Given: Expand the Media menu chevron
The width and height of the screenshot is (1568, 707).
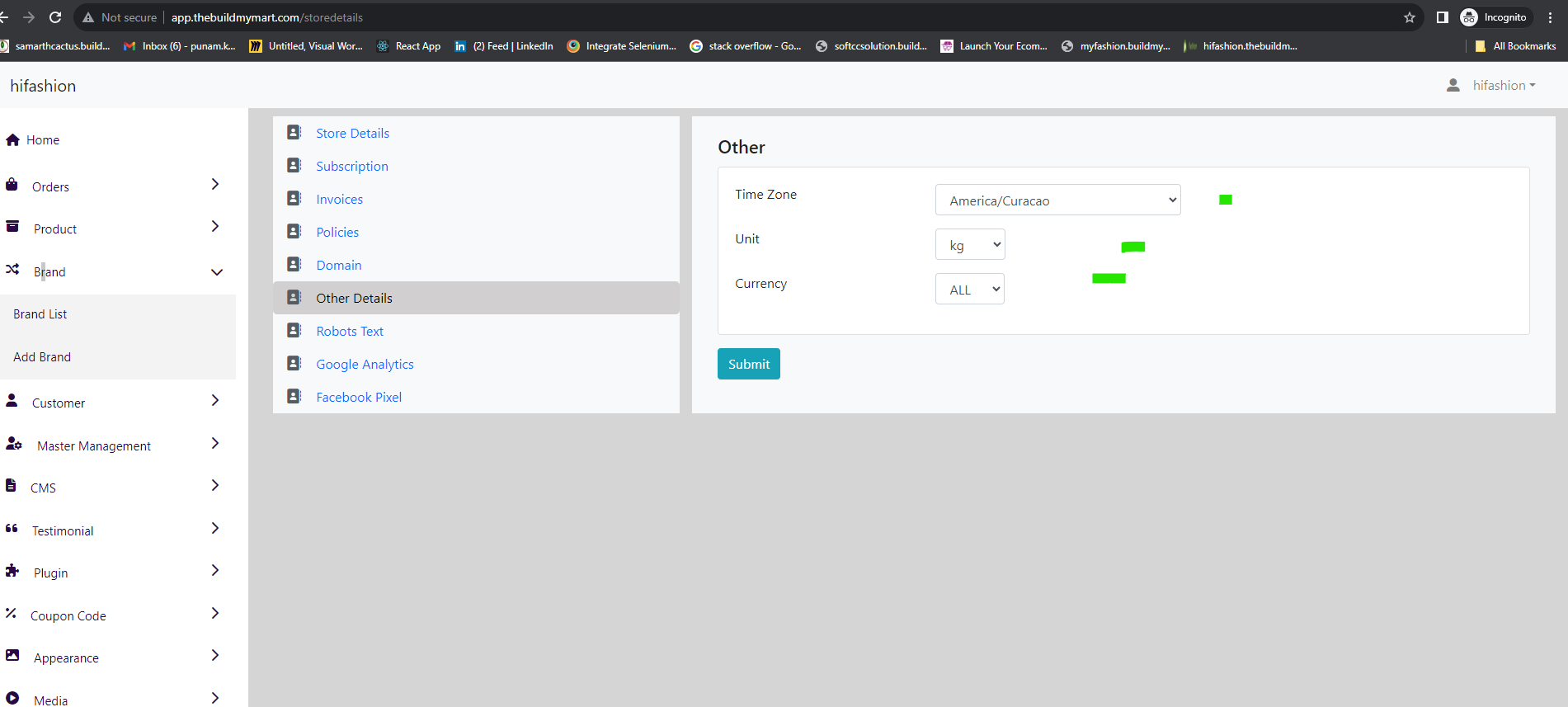Looking at the screenshot, I should [x=215, y=698].
